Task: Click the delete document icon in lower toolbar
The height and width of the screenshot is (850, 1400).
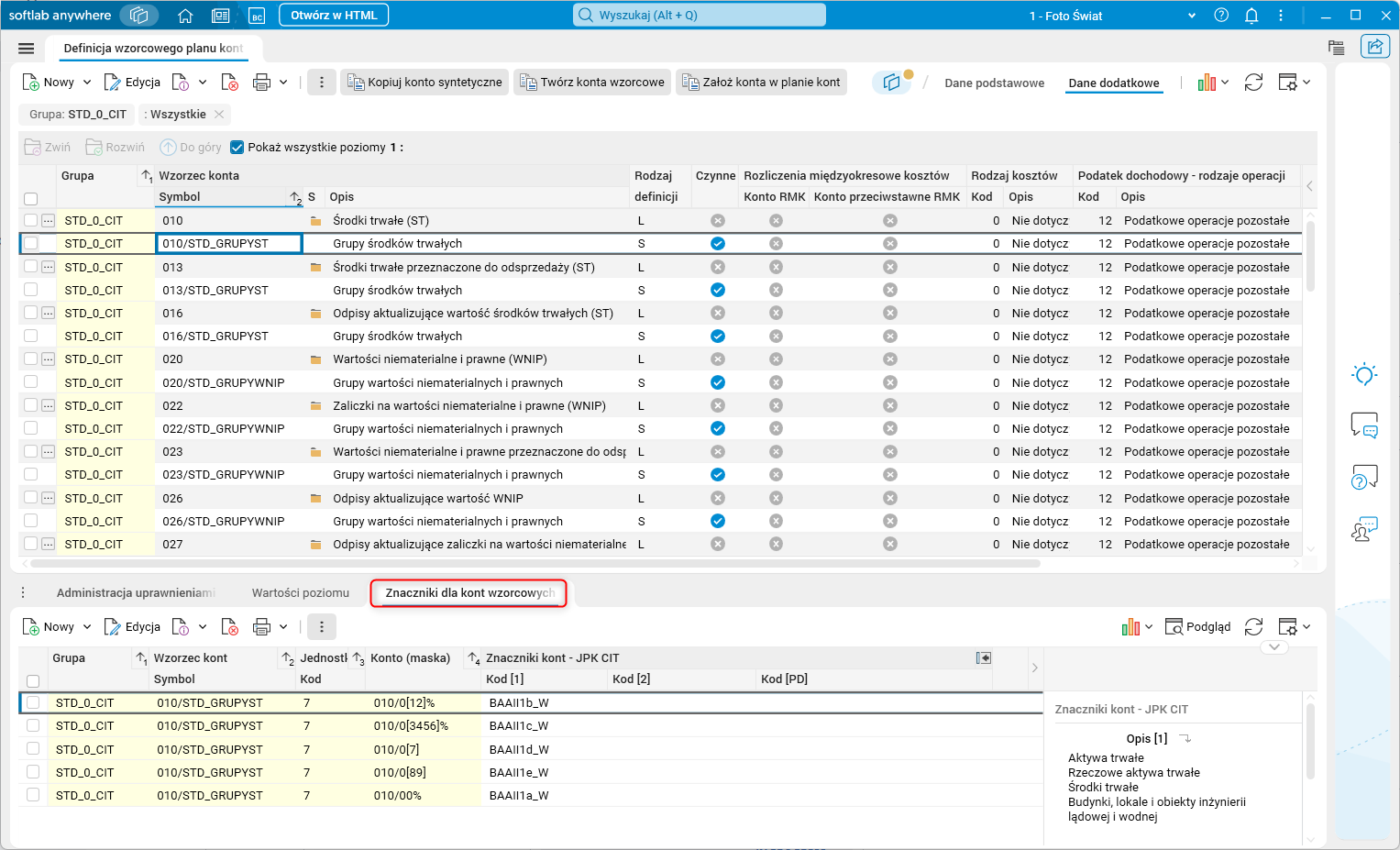Action: [x=230, y=627]
